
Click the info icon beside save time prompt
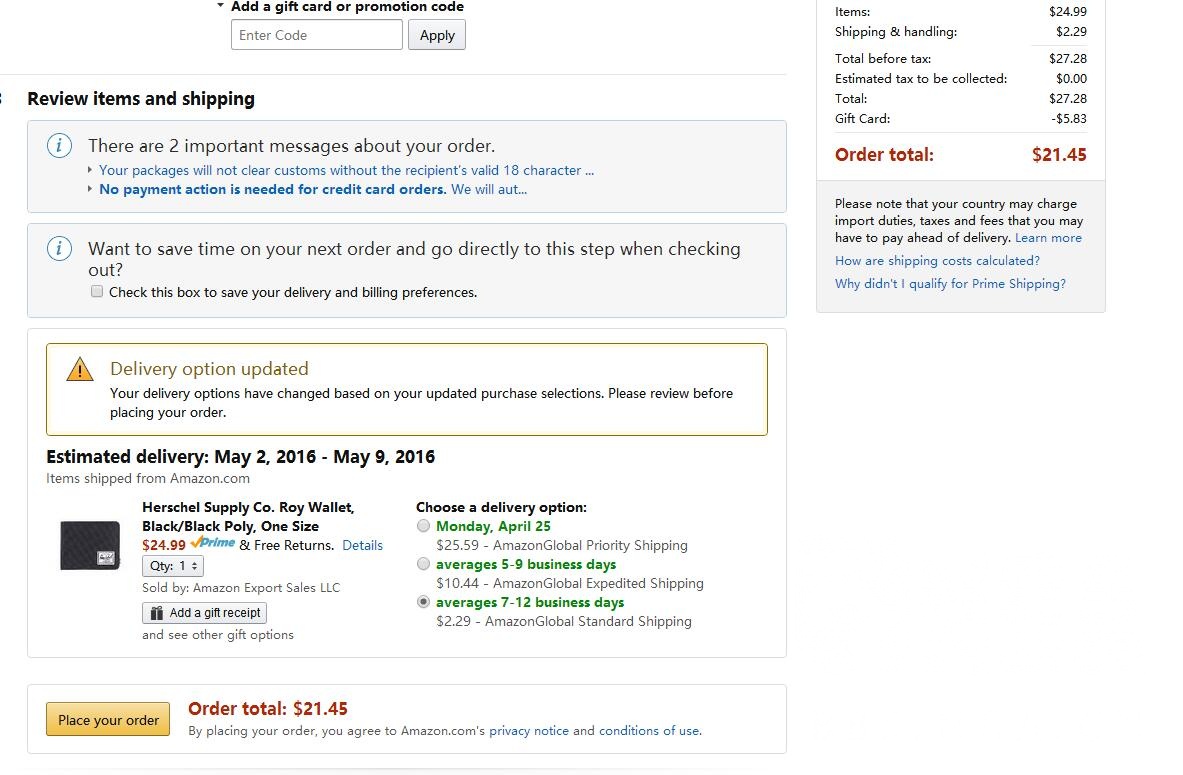(59, 248)
